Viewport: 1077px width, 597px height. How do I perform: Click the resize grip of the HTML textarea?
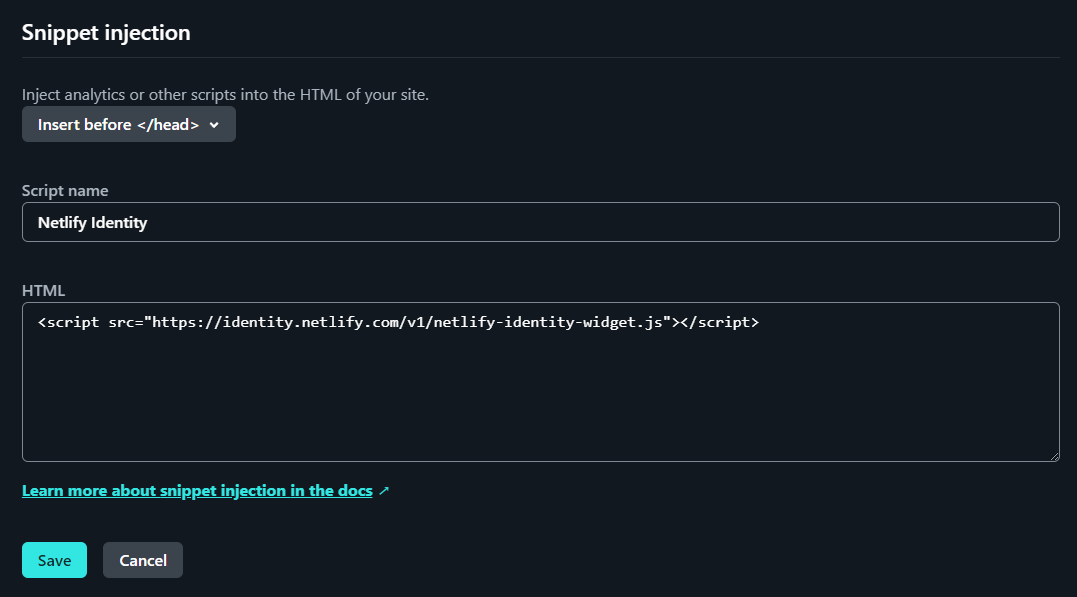1054,457
